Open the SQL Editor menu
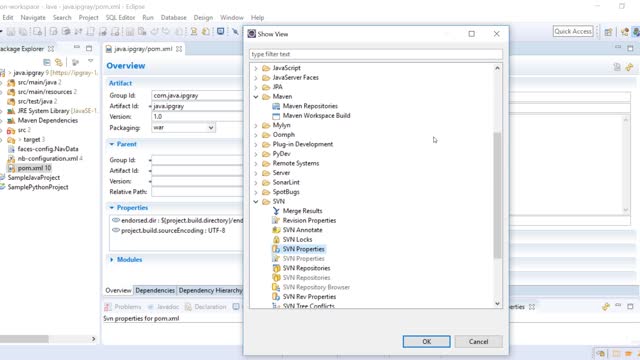The image size is (640, 360). click(x=120, y=18)
